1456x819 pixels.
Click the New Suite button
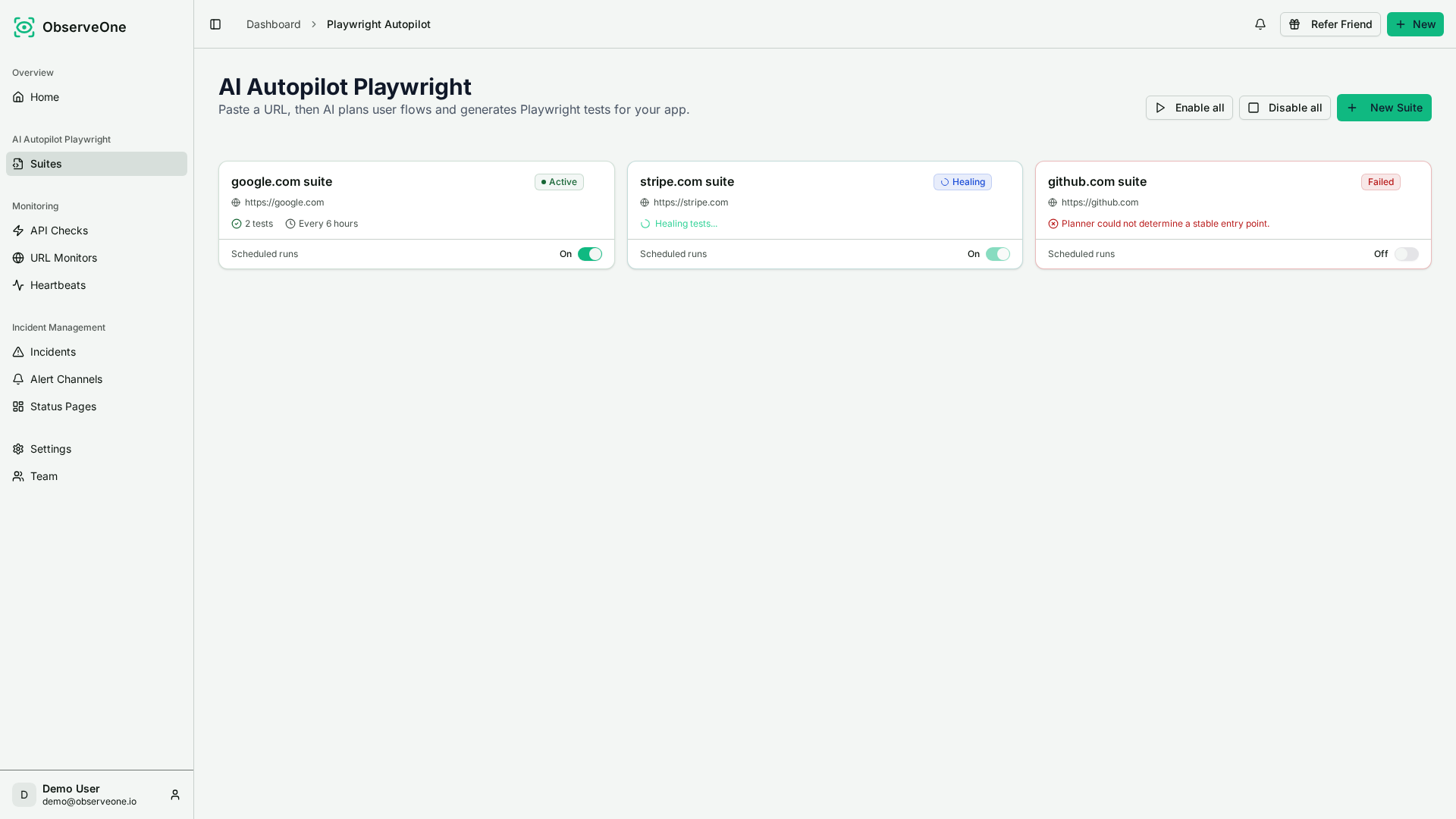click(1384, 108)
